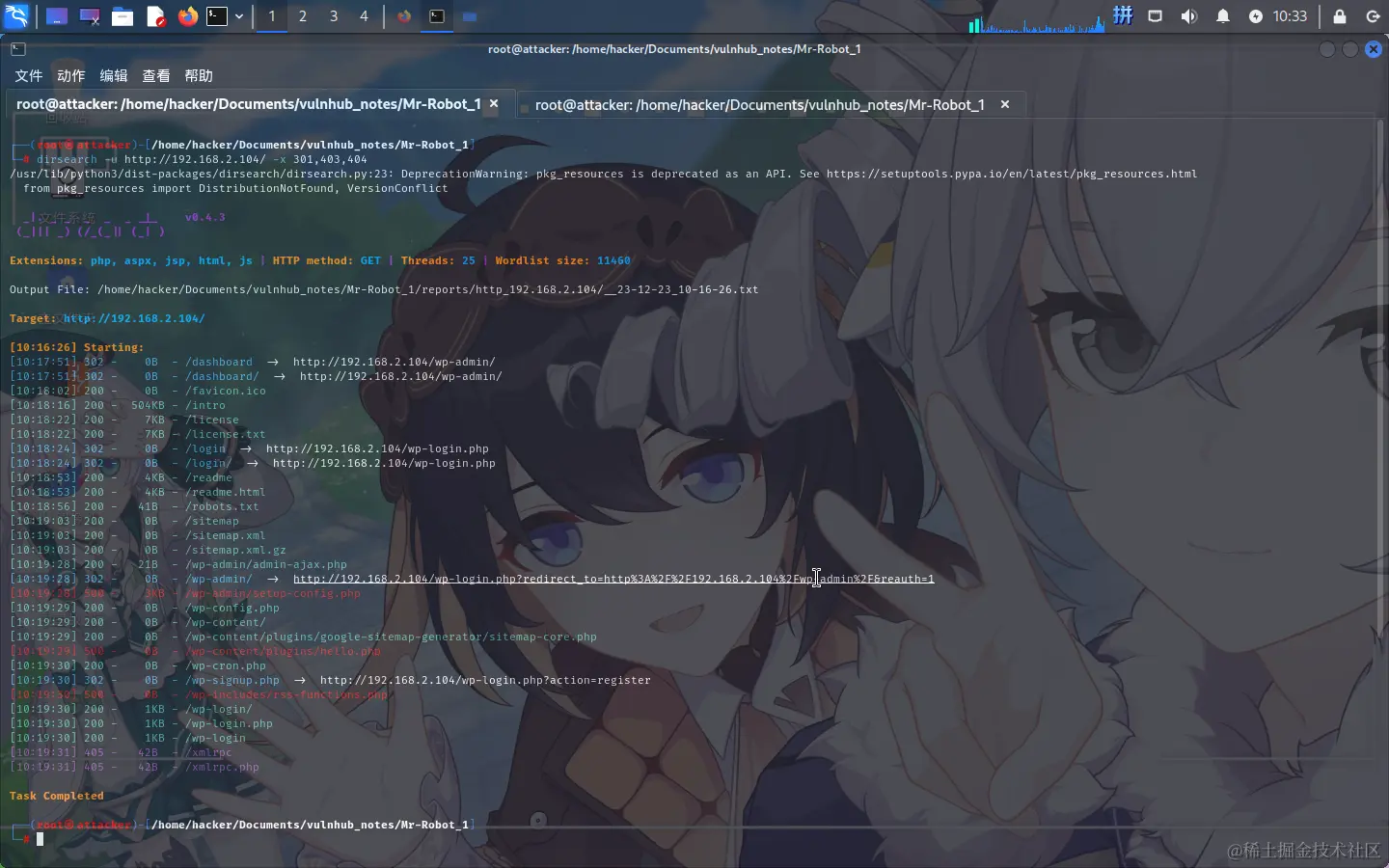Click the /robots.txt result line
This screenshot has width=1389, height=868.
coord(134,506)
